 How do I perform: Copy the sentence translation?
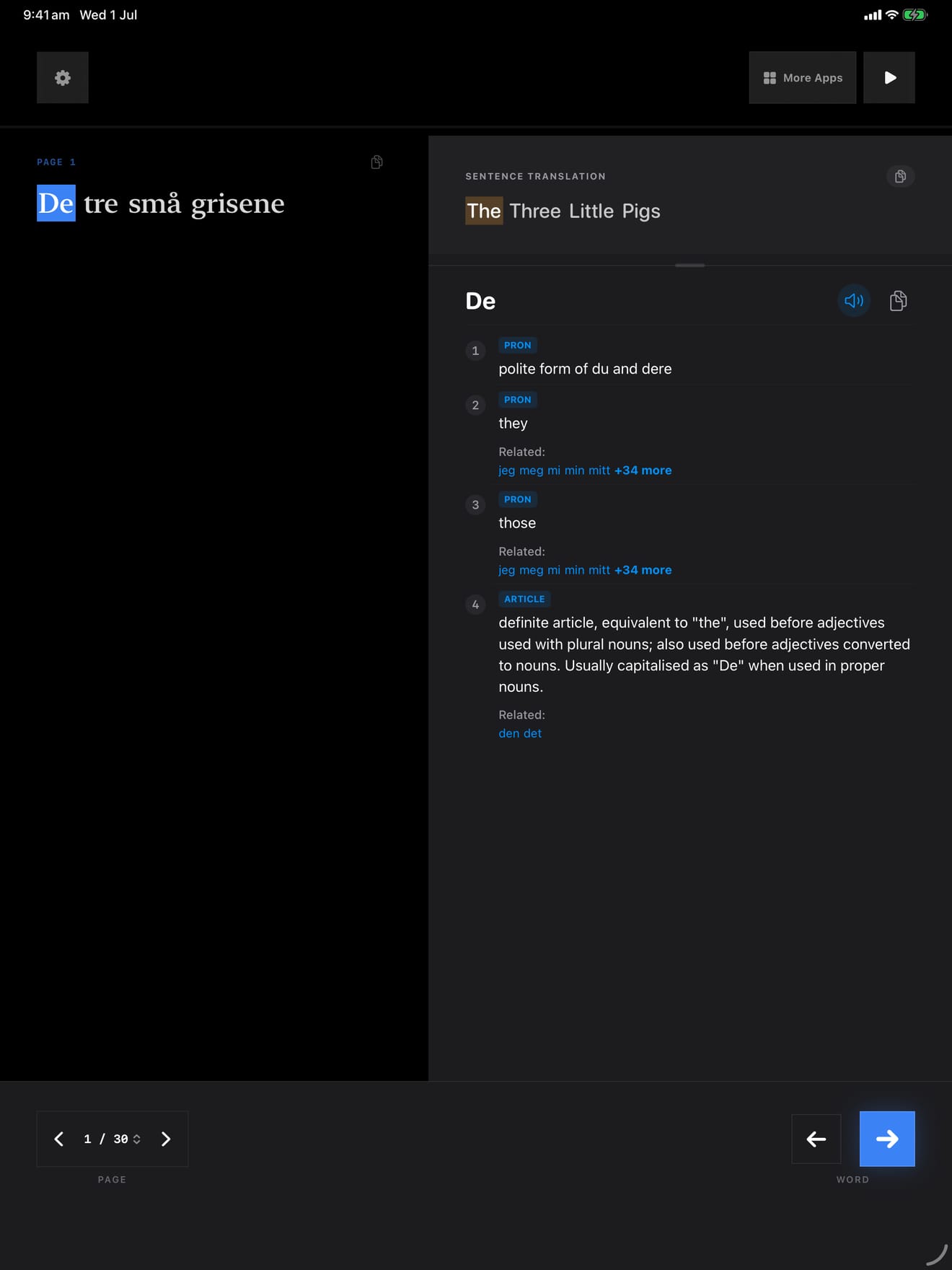(900, 176)
